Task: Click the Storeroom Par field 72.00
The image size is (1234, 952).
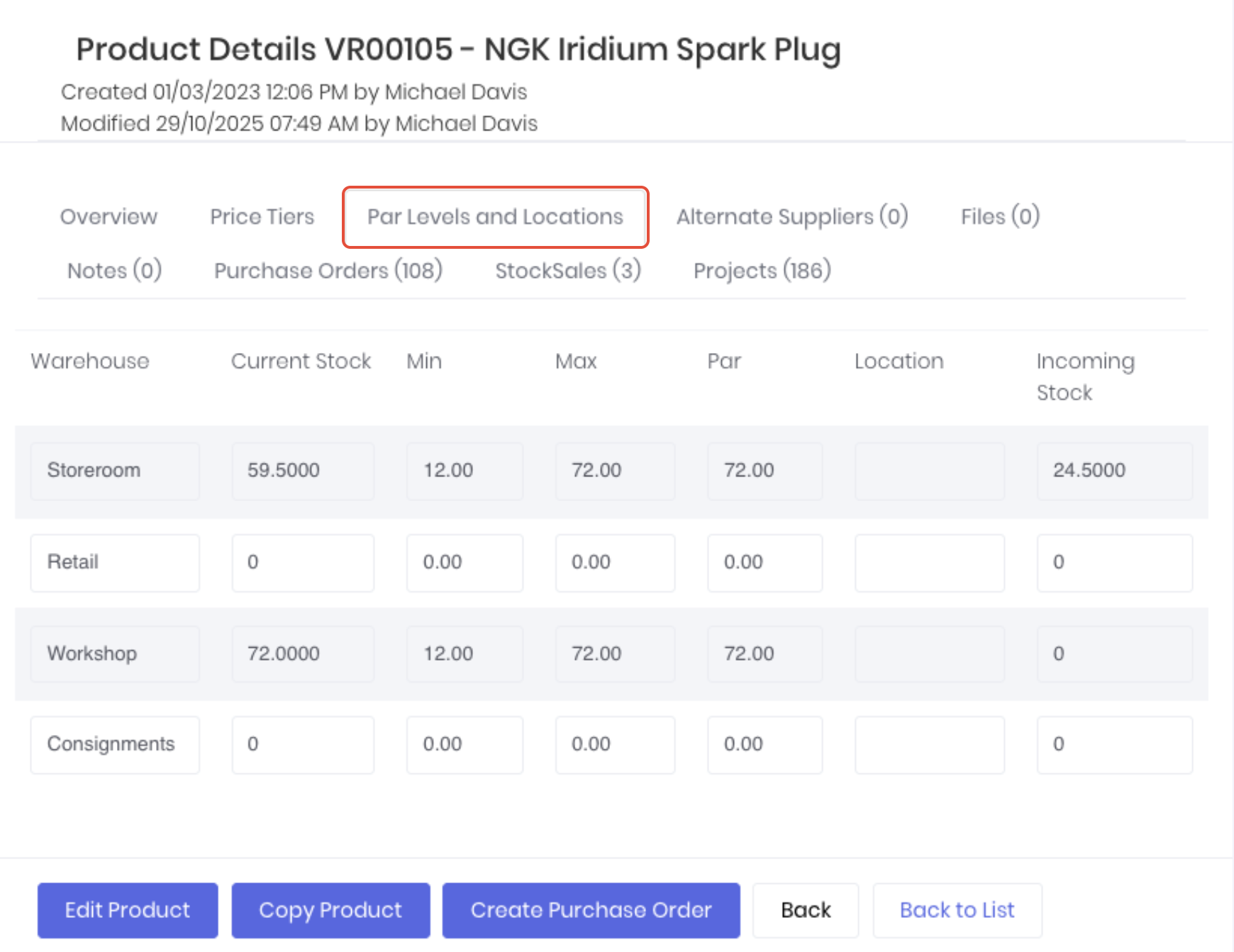Action: pos(765,471)
